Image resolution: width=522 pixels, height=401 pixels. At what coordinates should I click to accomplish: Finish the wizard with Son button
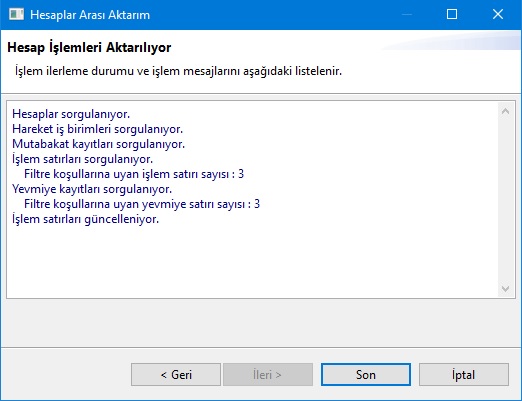(366, 375)
